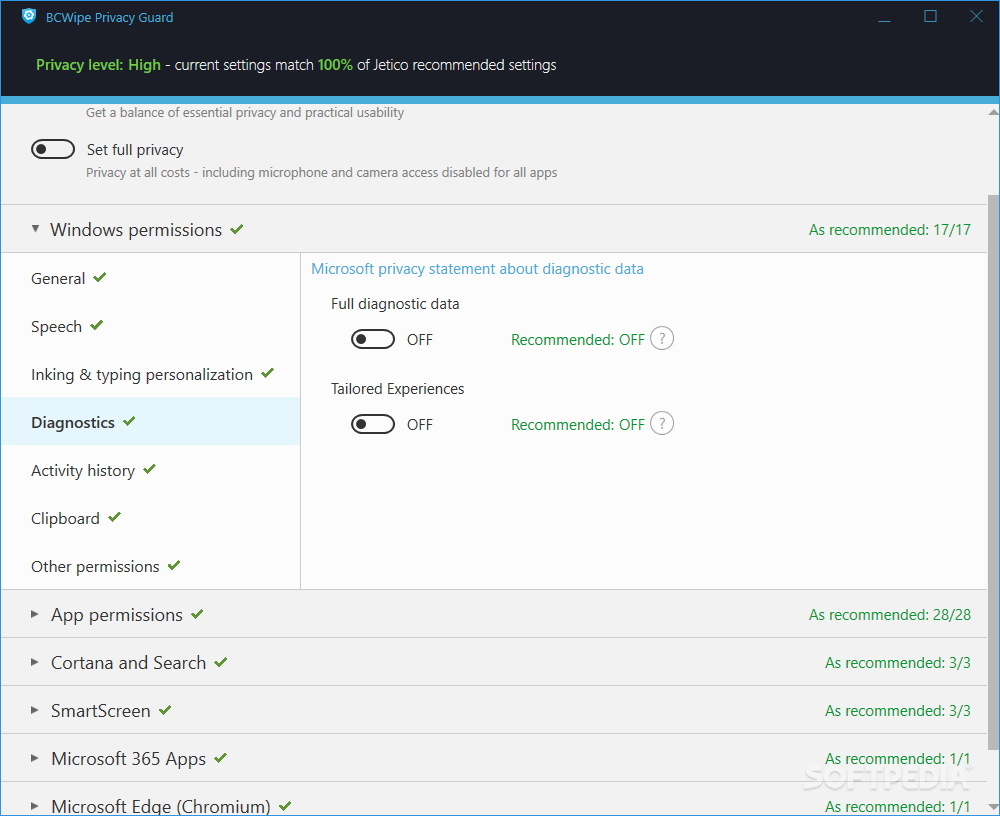The image size is (1000, 816).
Task: Expand the Cortana and Search section
Action: 34,662
